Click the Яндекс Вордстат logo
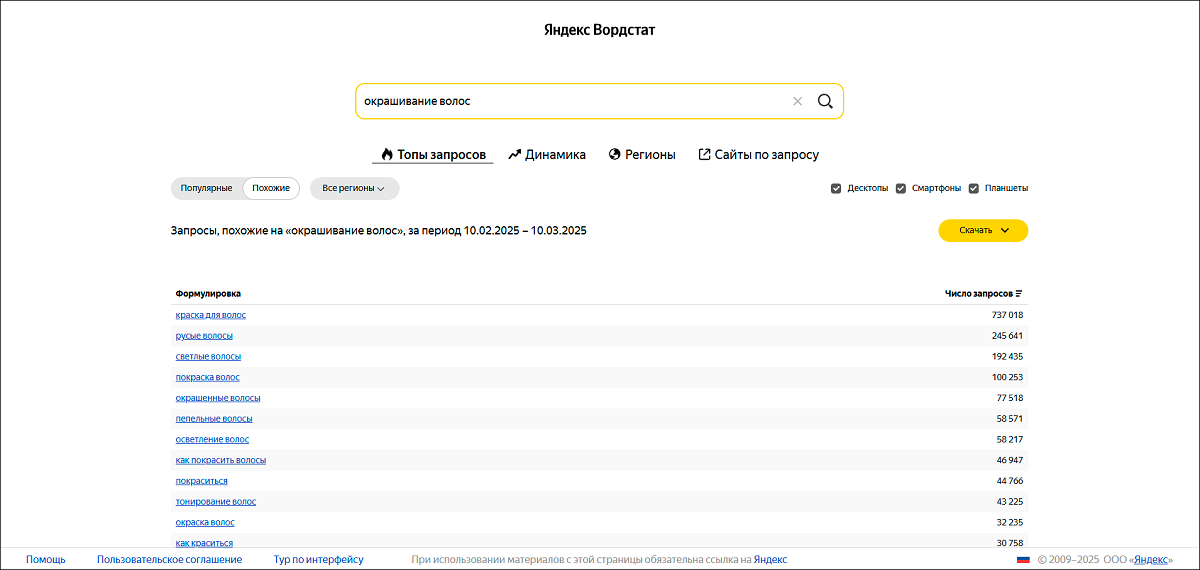Image resolution: width=1200 pixels, height=570 pixels. (x=600, y=30)
